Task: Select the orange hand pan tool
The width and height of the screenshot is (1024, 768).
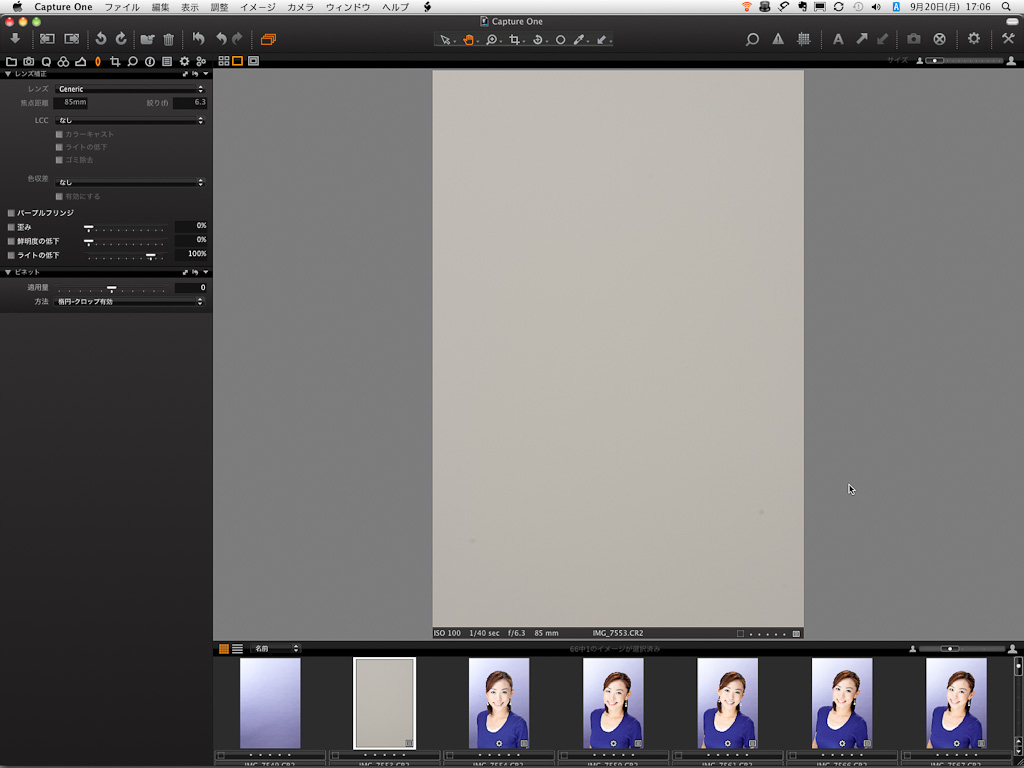Action: coord(468,40)
